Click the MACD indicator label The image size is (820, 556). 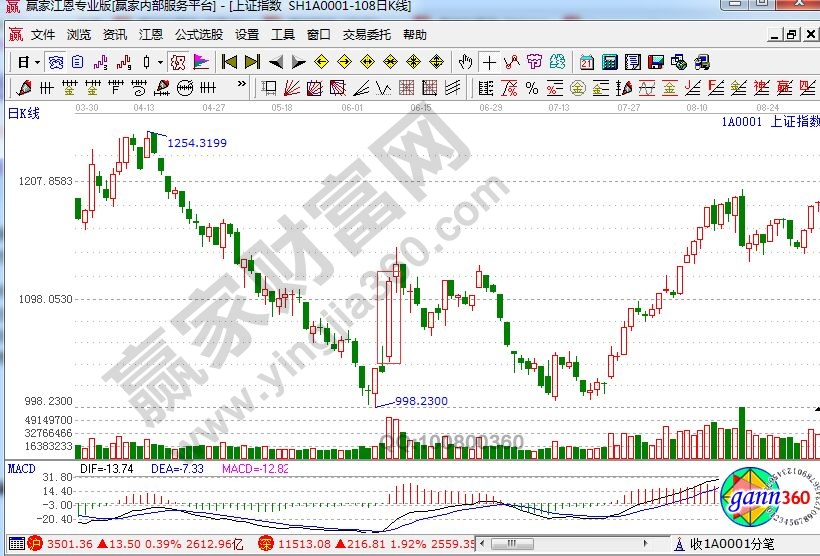(x=21, y=468)
